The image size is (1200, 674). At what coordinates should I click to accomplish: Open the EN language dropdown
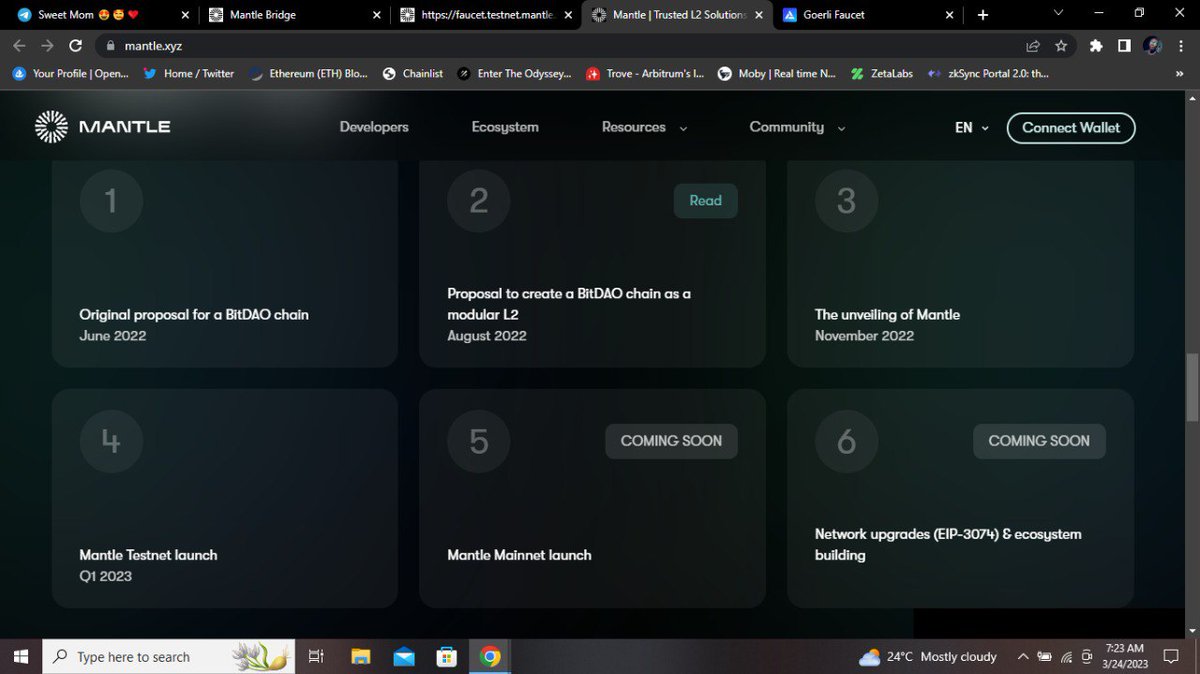pos(972,127)
